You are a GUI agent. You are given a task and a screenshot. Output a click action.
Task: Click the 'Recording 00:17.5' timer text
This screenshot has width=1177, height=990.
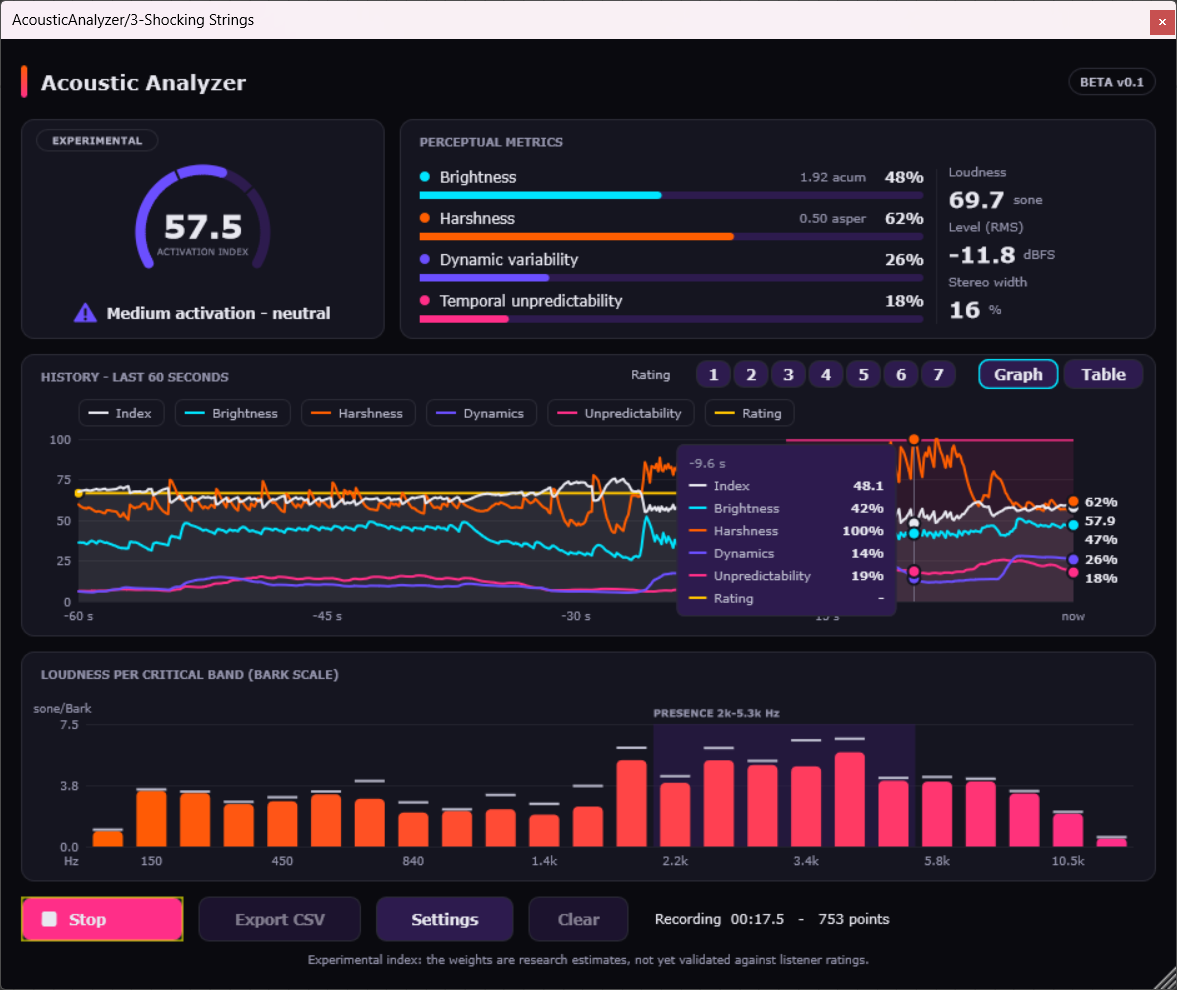coord(719,919)
